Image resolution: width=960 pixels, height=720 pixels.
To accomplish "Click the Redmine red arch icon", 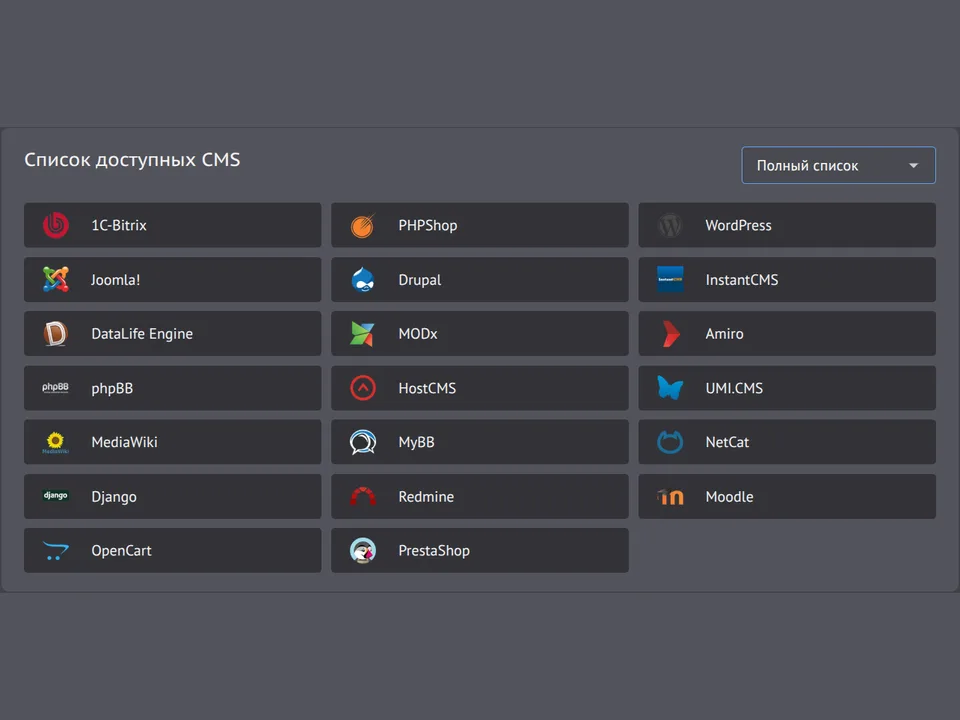I will (x=363, y=496).
